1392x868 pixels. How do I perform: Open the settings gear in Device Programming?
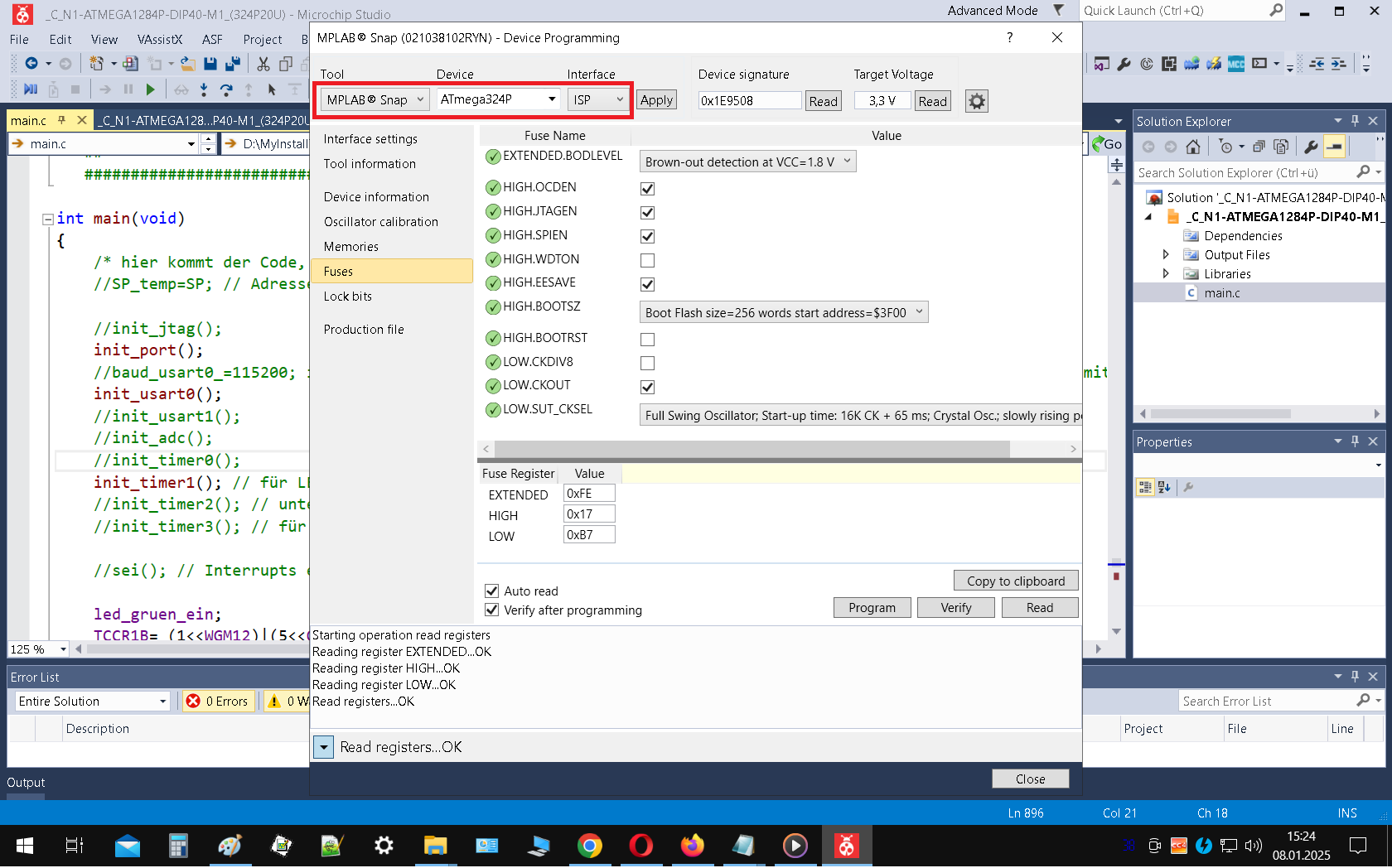pyautogui.click(x=977, y=101)
